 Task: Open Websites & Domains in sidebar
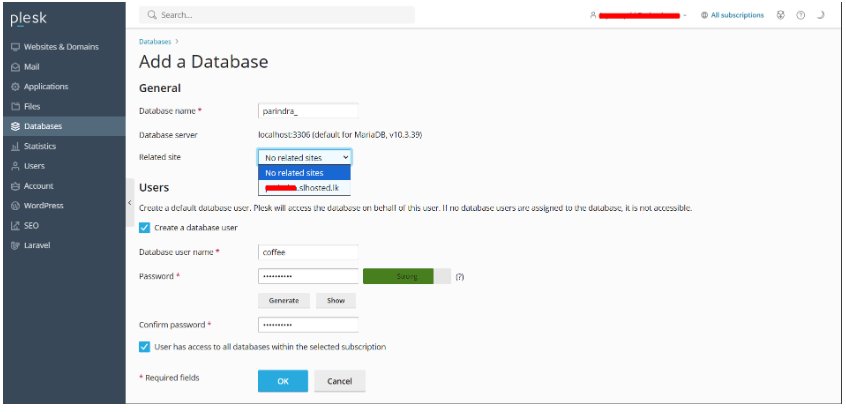60,47
